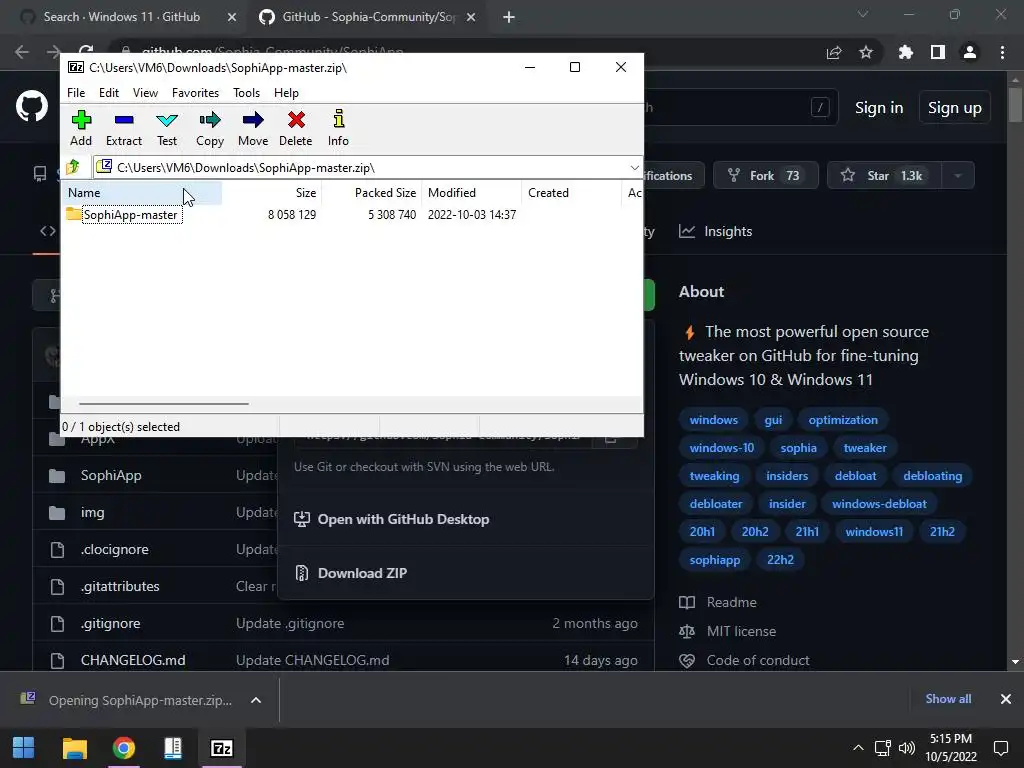Image resolution: width=1024 pixels, height=768 pixels.
Task: Star the repository on GitHub
Action: click(x=884, y=176)
